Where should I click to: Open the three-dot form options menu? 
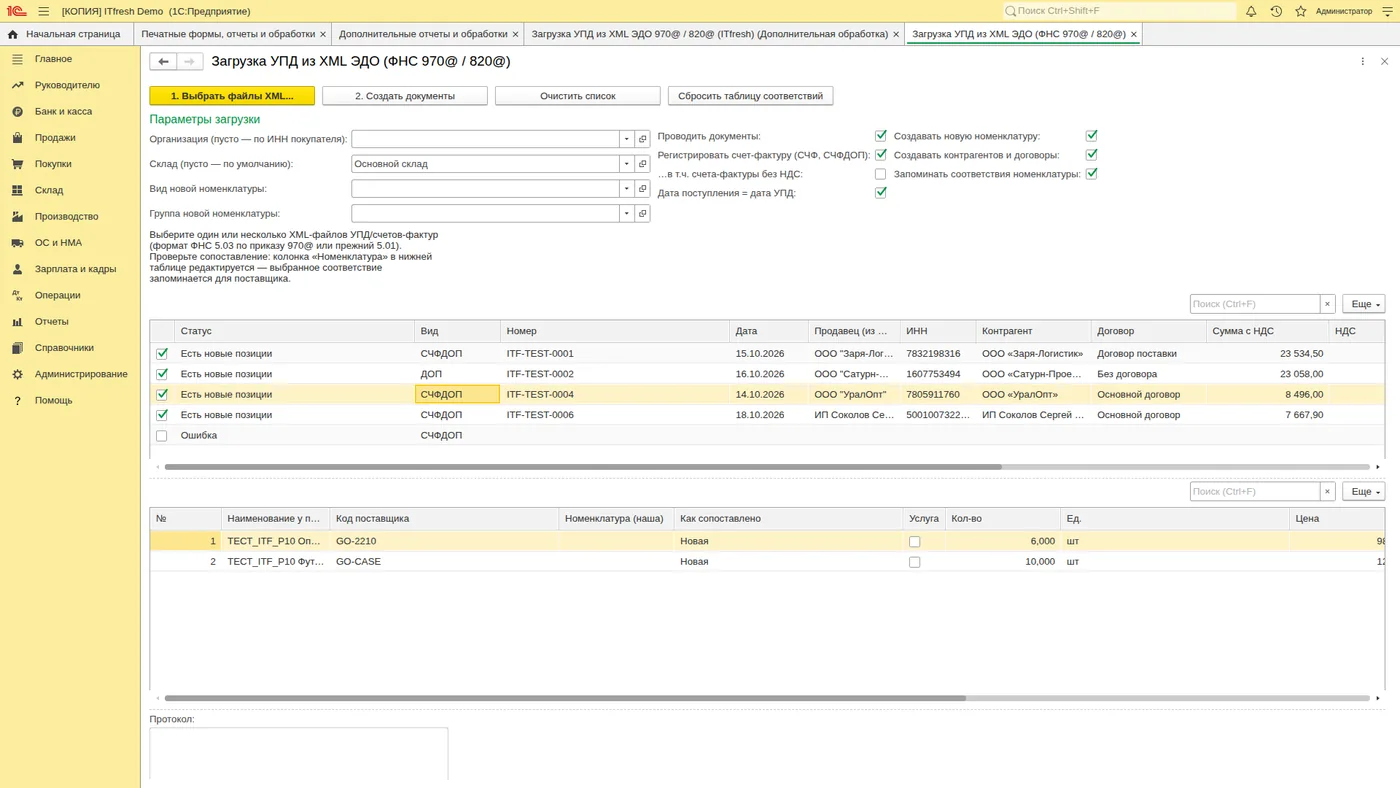(x=1362, y=62)
